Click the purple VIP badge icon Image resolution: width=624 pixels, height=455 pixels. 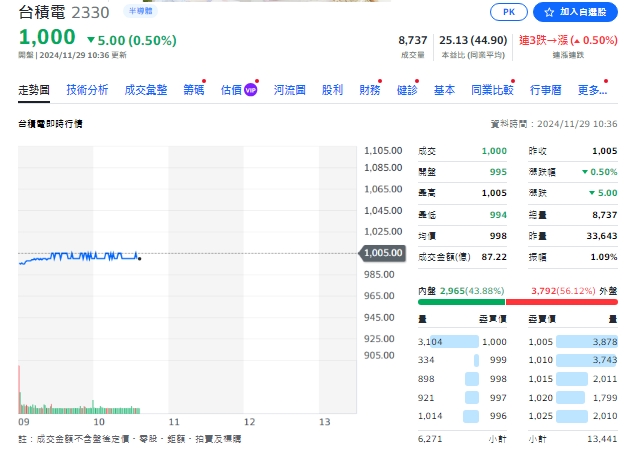click(250, 90)
